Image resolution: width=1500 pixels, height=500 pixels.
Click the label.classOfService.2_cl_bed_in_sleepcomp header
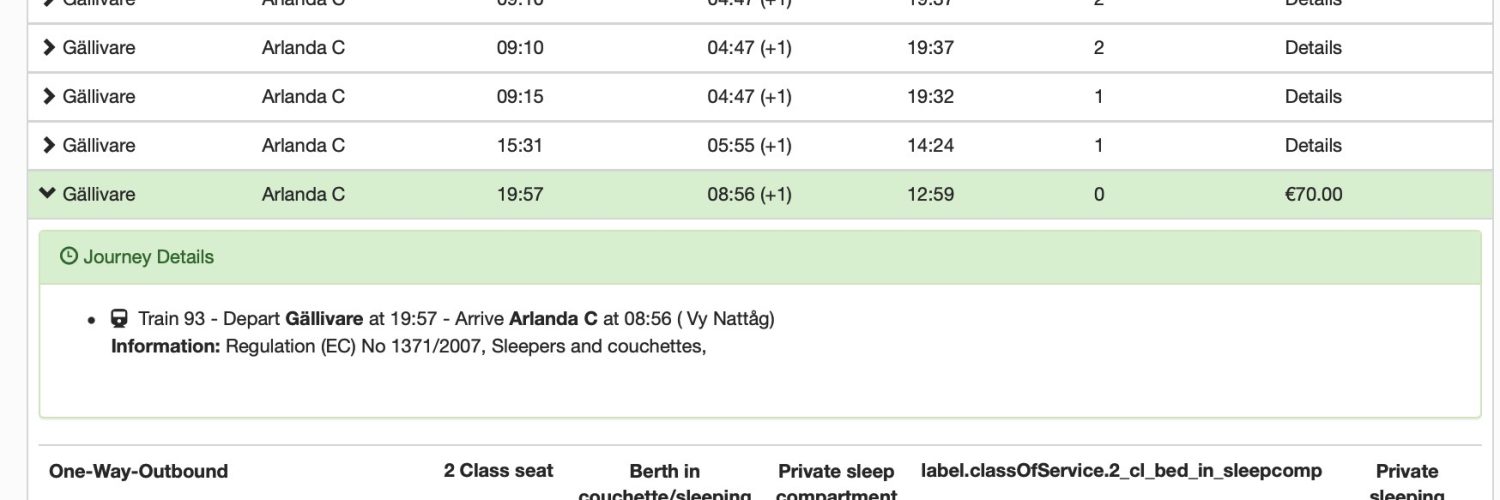(x=1121, y=471)
